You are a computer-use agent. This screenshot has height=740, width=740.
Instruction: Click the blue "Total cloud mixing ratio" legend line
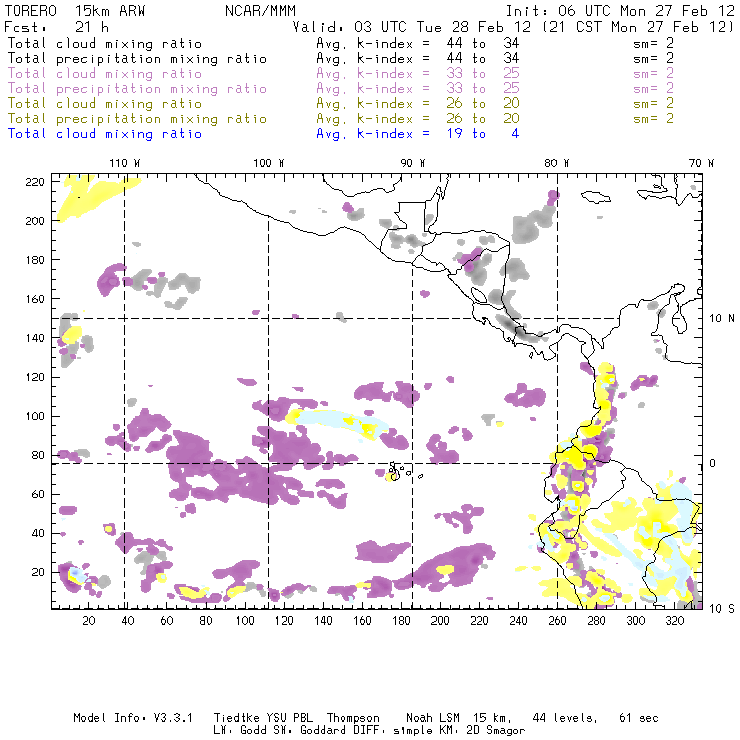point(105,134)
